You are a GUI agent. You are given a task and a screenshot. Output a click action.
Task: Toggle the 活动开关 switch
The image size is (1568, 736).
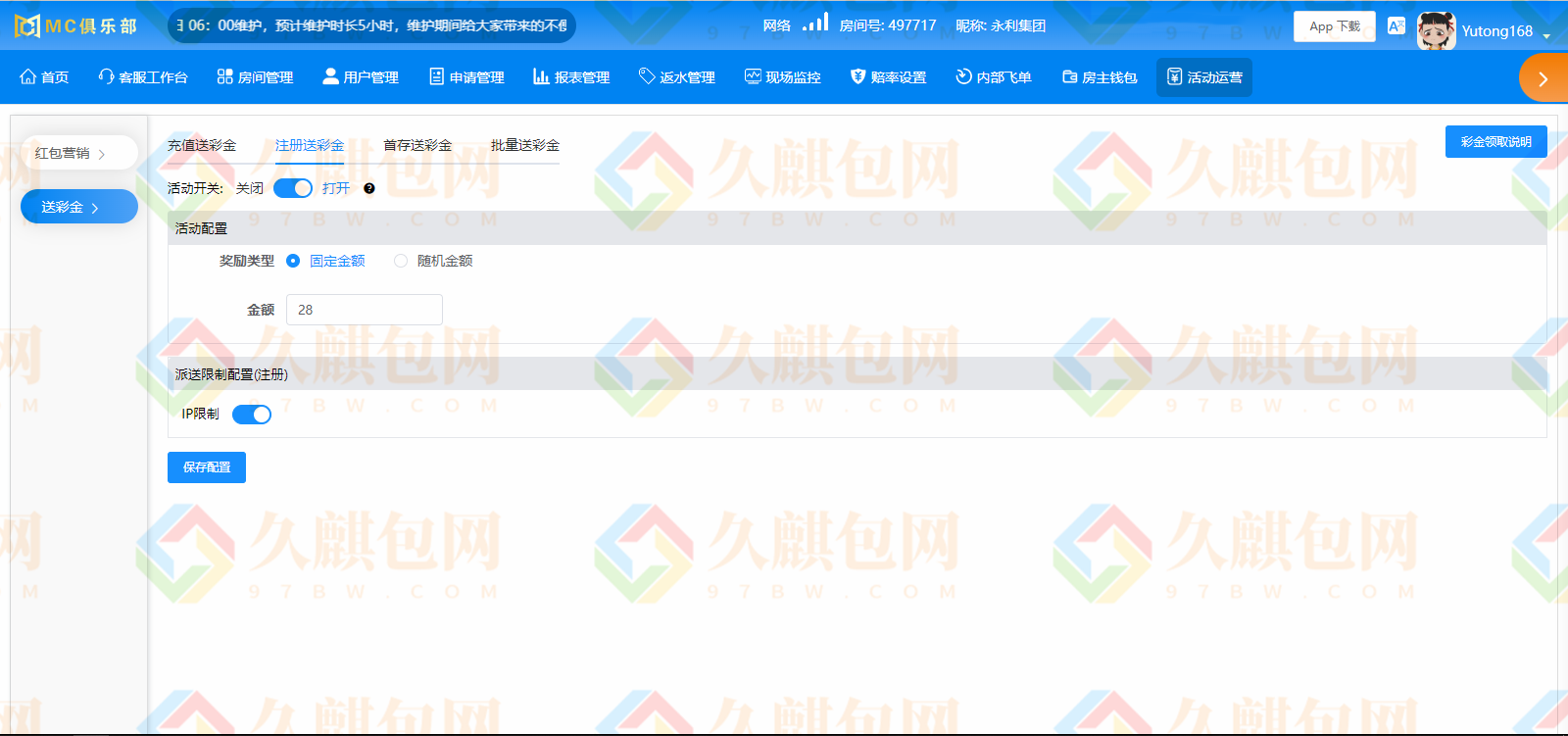pos(293,188)
